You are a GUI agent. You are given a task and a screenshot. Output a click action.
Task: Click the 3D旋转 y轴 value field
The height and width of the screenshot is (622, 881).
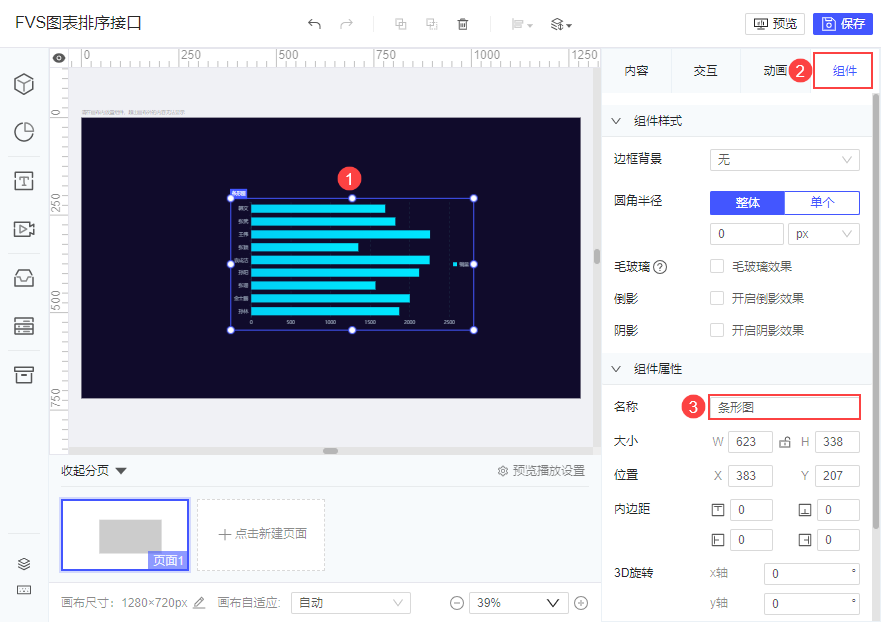811,603
